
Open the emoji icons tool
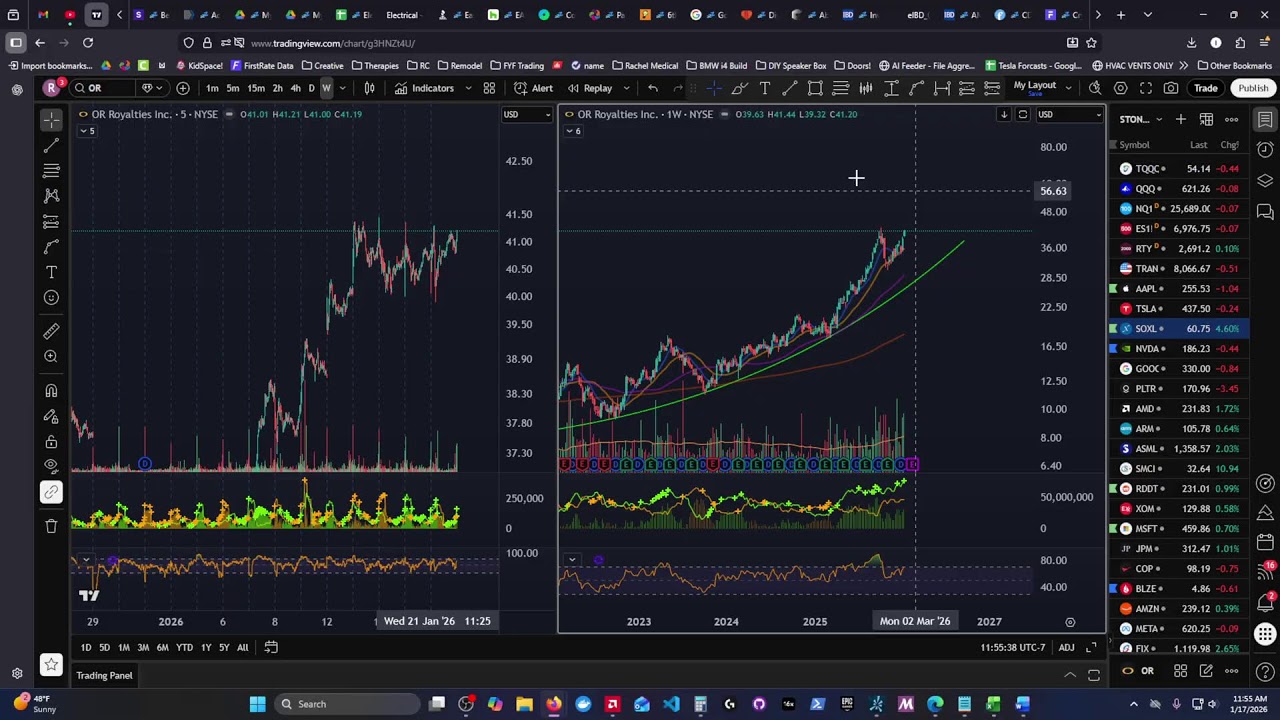tap(51, 297)
